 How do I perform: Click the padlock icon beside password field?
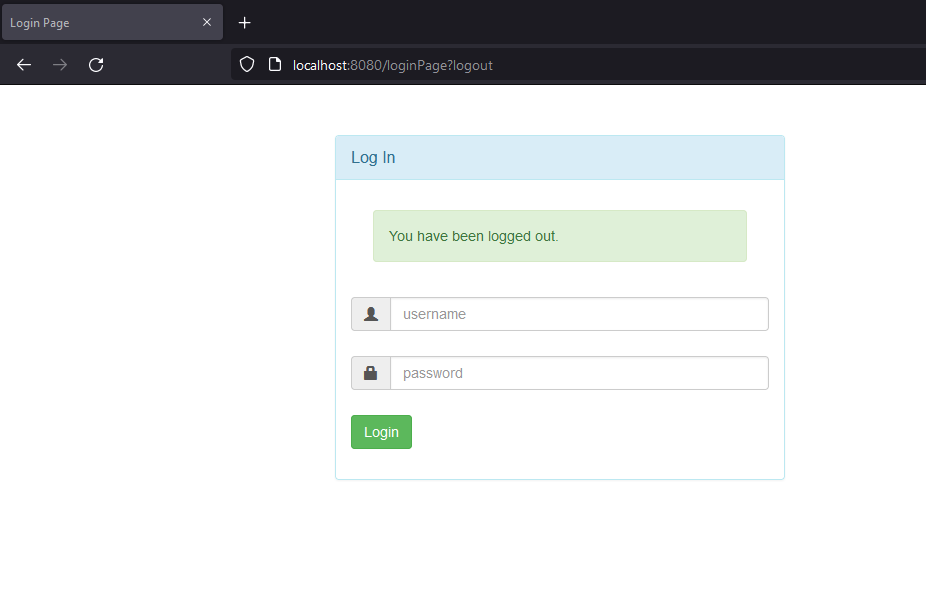[x=370, y=372]
